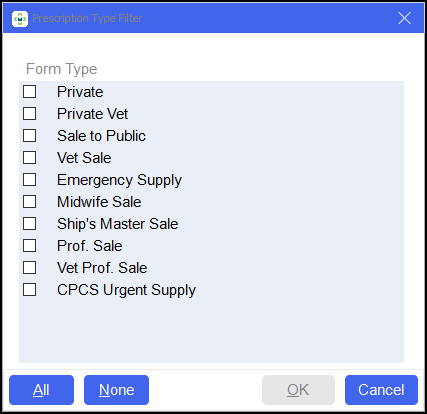
Task: Click the Form Type heading
Action: point(62,69)
